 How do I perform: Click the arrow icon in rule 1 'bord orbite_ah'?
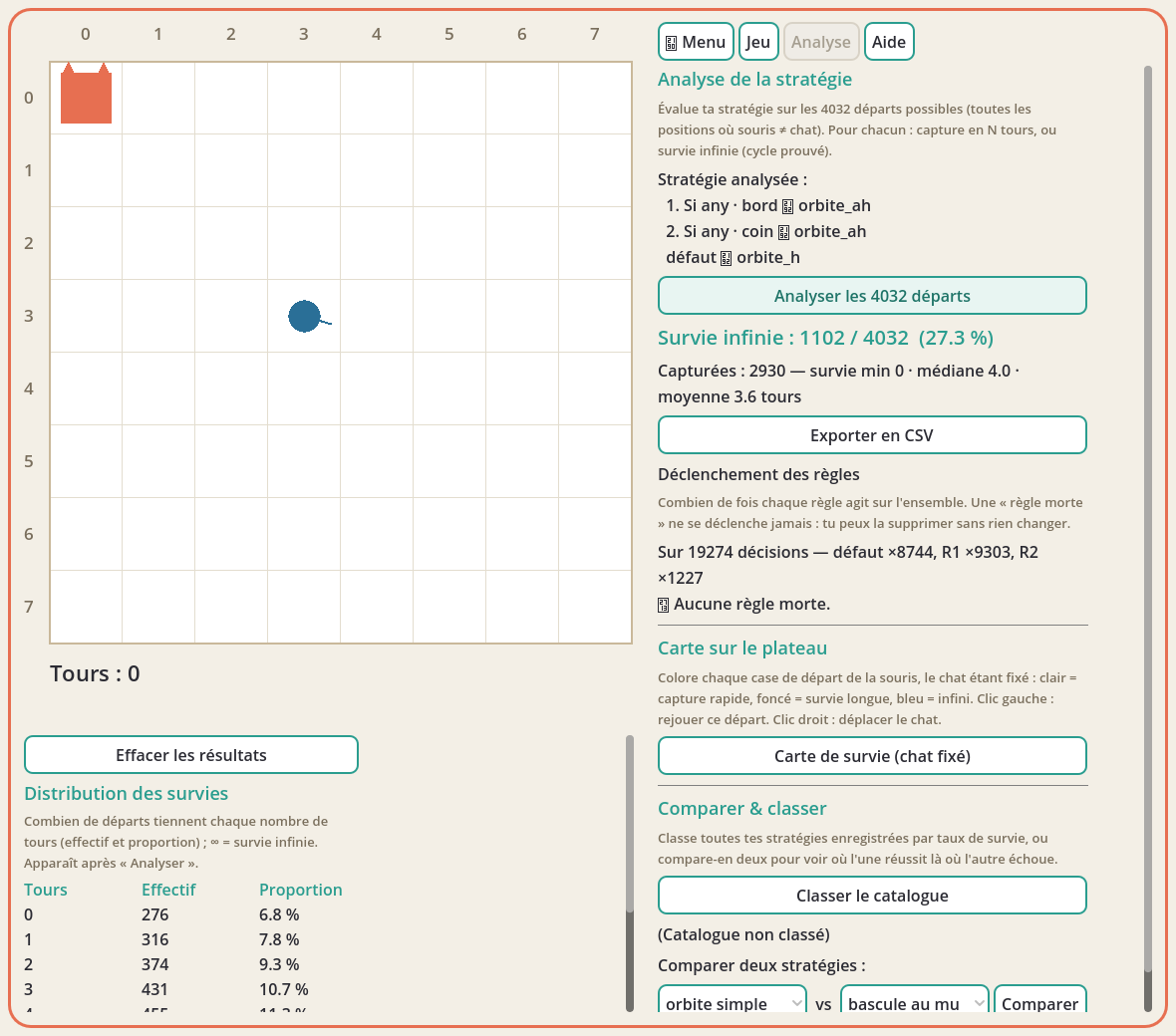[787, 206]
